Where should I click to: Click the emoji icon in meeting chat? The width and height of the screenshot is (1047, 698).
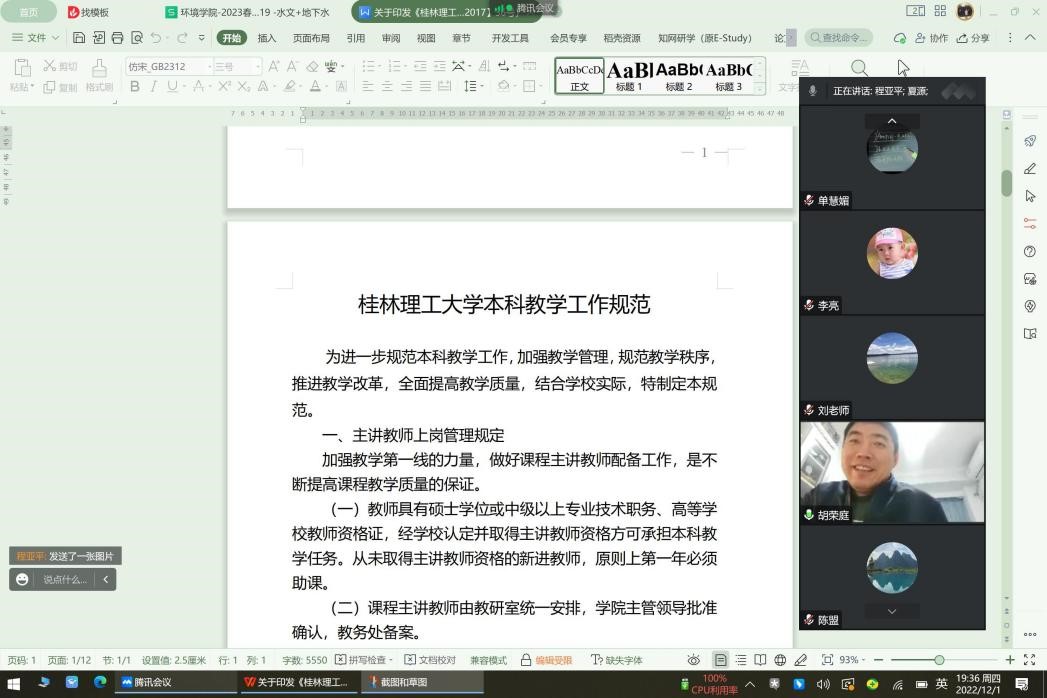[22, 579]
